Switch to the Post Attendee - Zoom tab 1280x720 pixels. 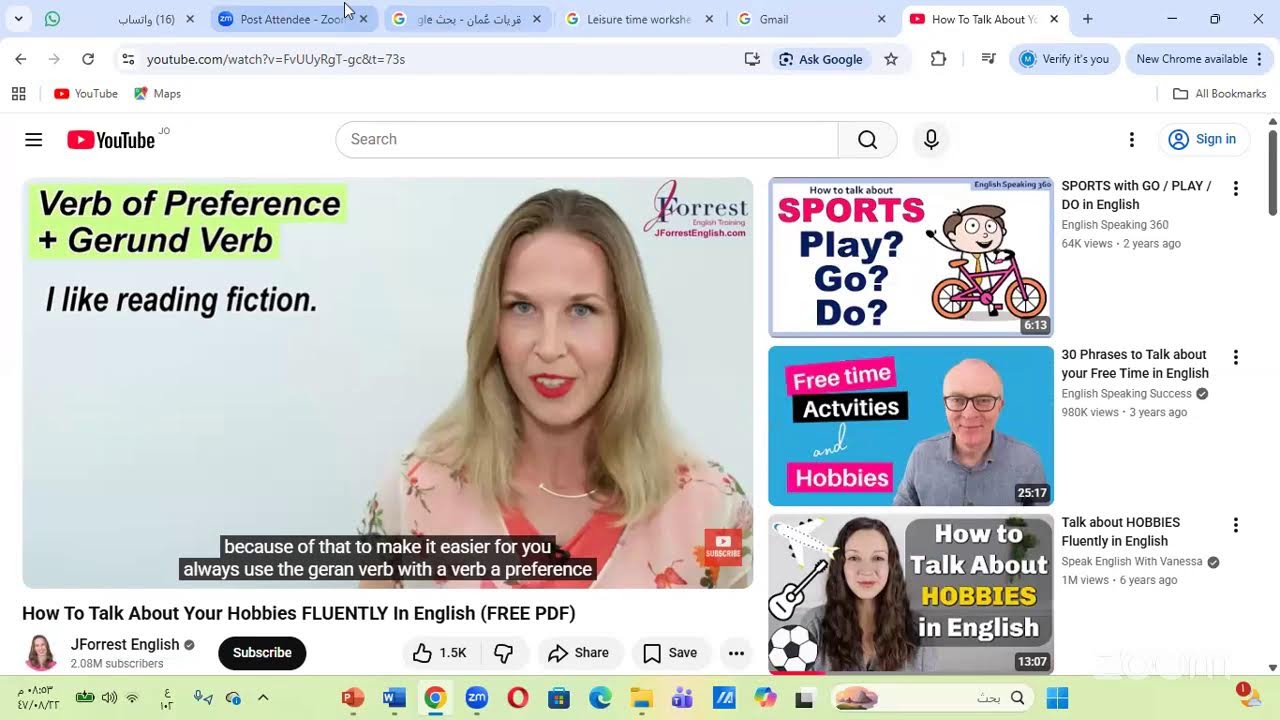pos(294,19)
